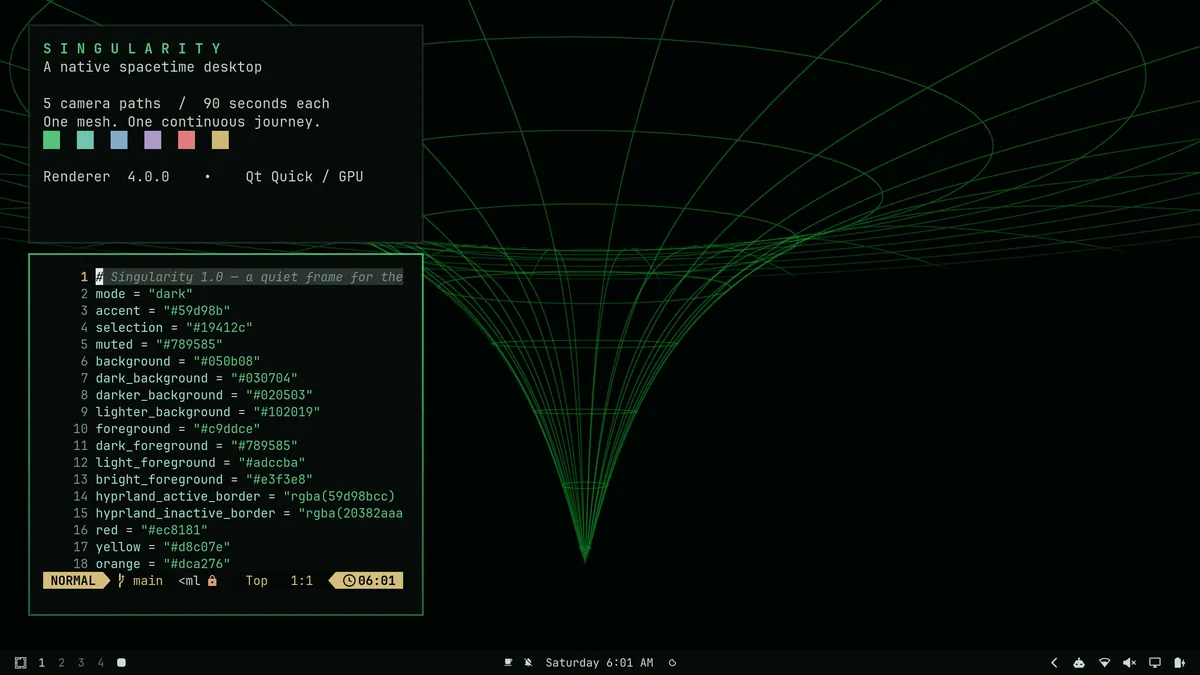
Task: Click the "One mesh. One continuous journey." line
Action: click(x=182, y=122)
